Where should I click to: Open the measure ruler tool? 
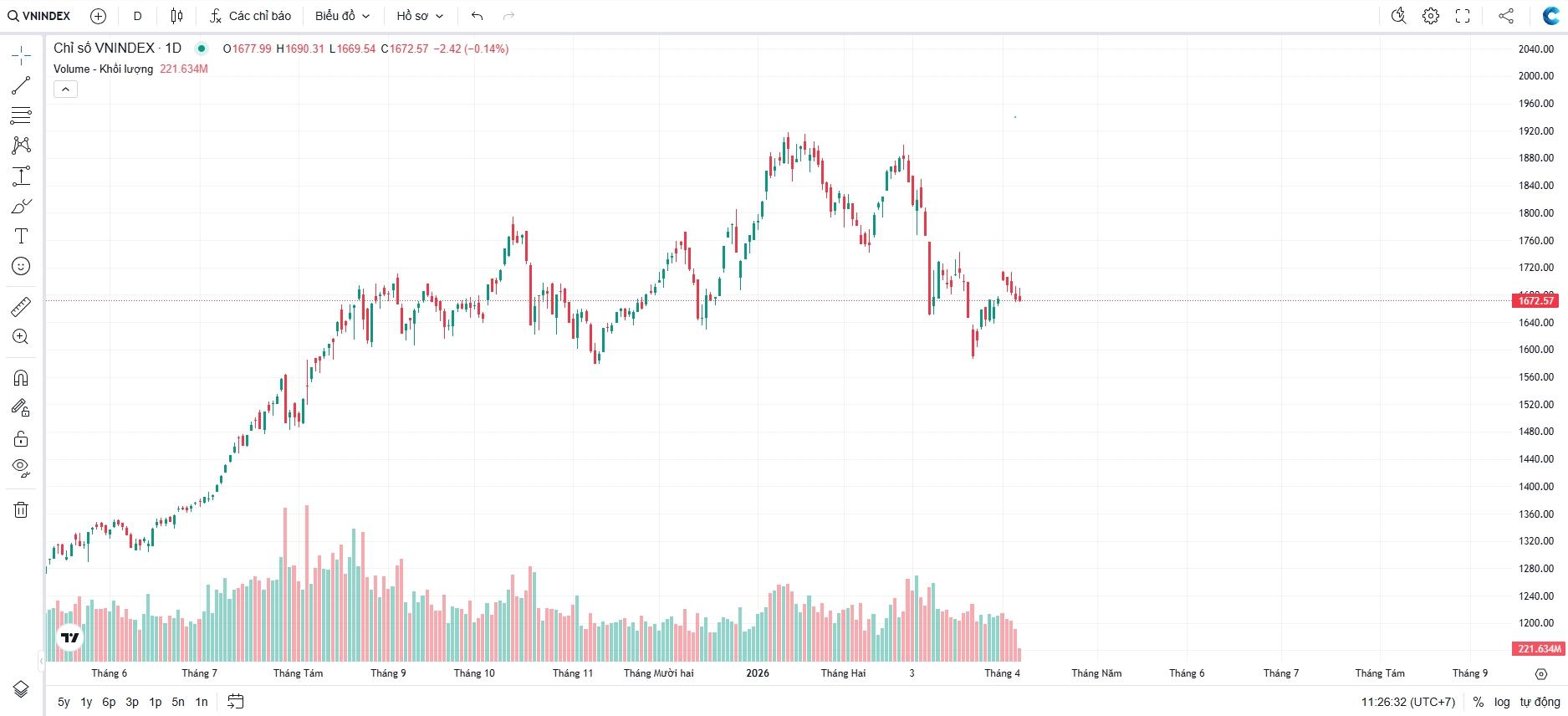[x=21, y=307]
